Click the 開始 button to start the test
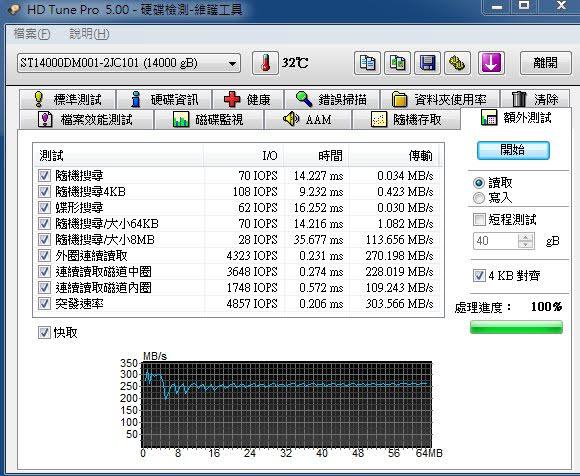580x476 pixels. pos(513,150)
